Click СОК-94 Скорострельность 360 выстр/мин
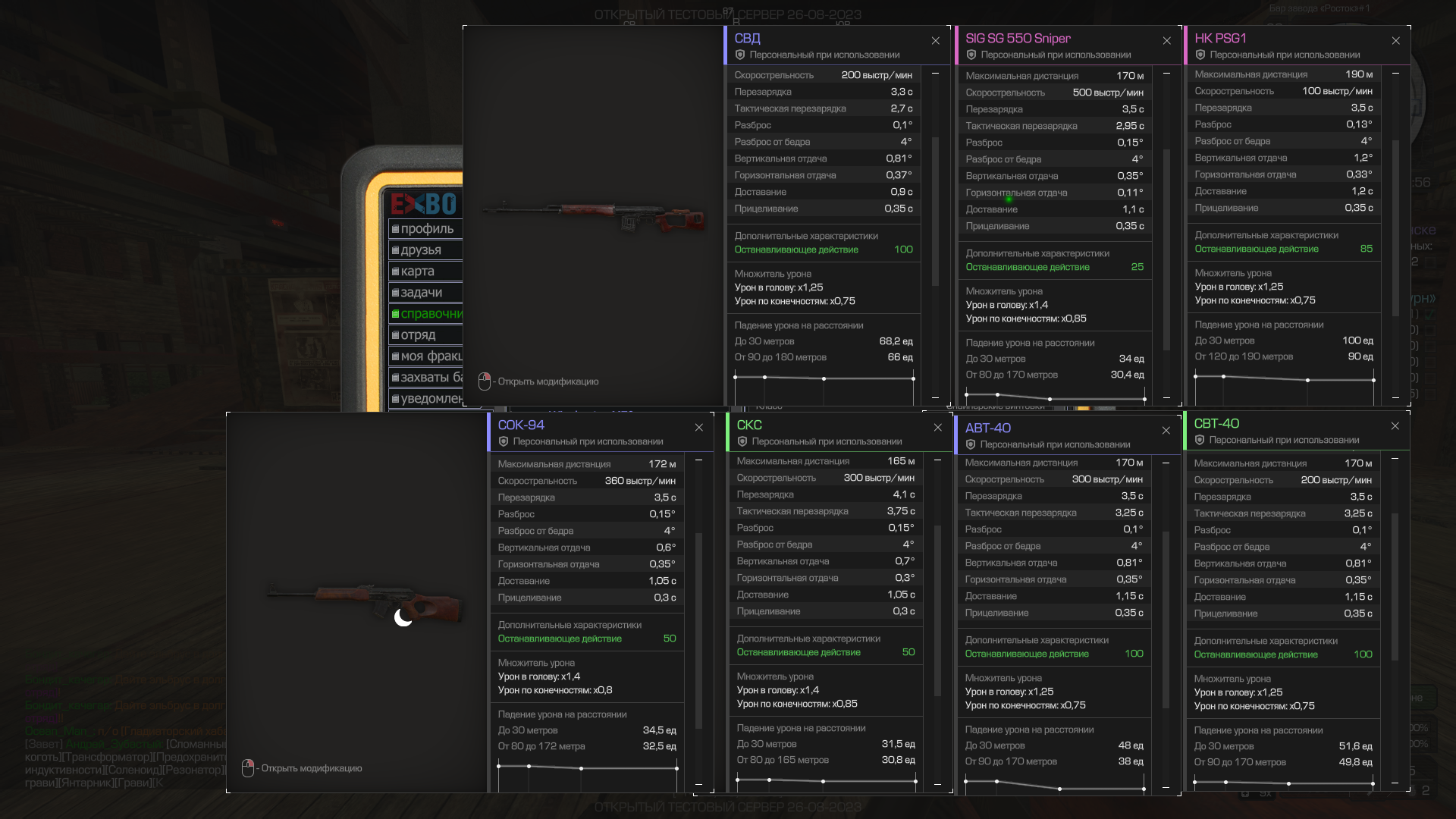Image resolution: width=1456 pixels, height=819 pixels. [586, 481]
